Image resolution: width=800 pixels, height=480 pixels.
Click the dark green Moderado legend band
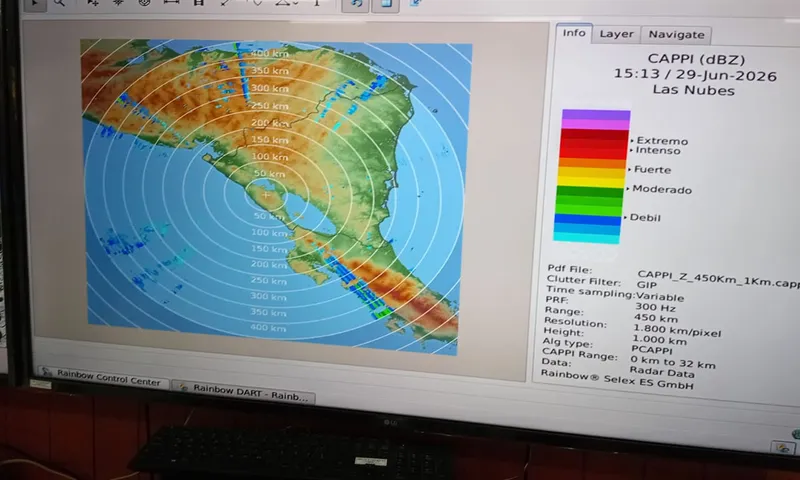pos(590,191)
